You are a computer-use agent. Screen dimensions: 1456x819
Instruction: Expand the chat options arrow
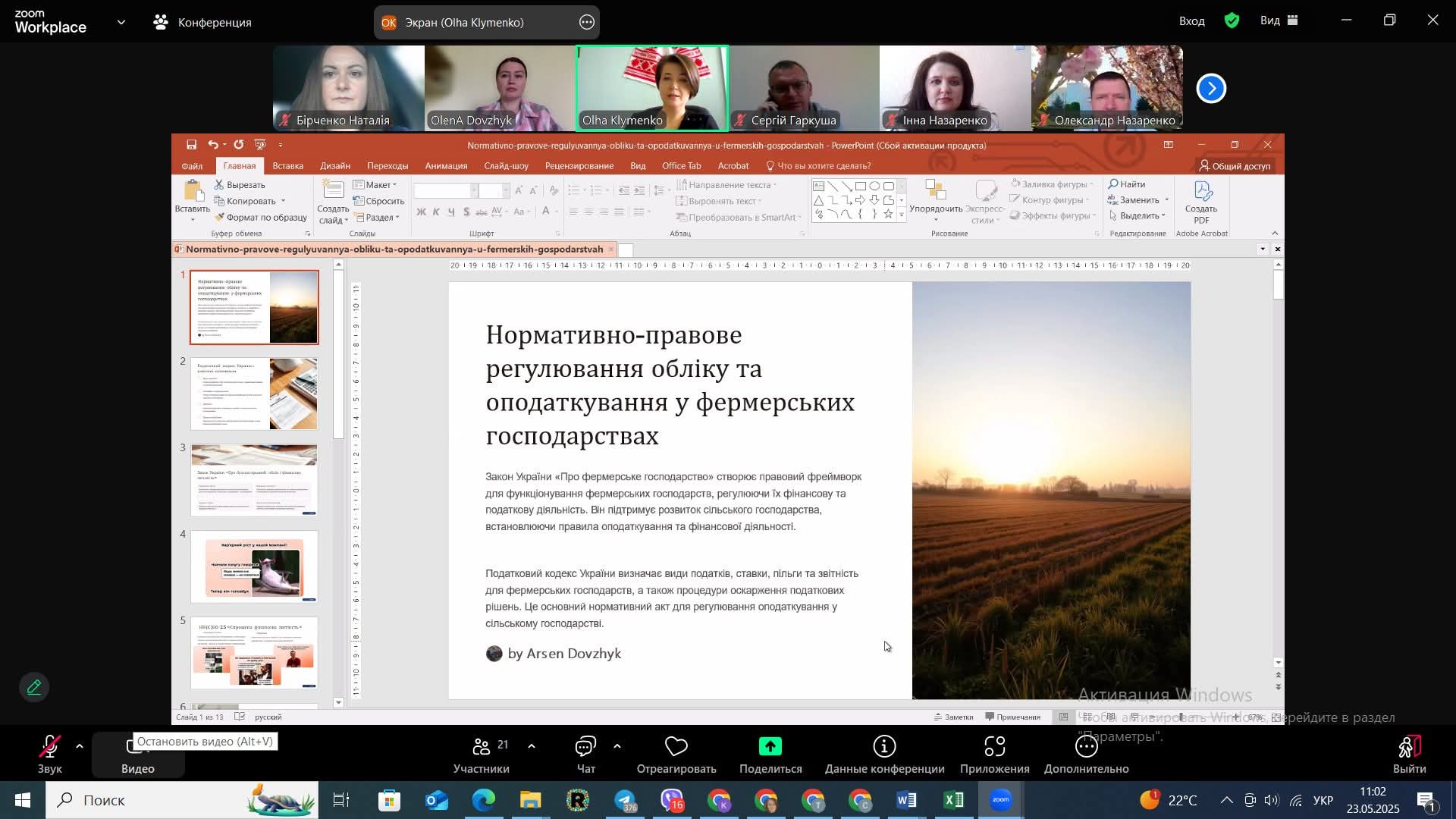pyautogui.click(x=617, y=746)
